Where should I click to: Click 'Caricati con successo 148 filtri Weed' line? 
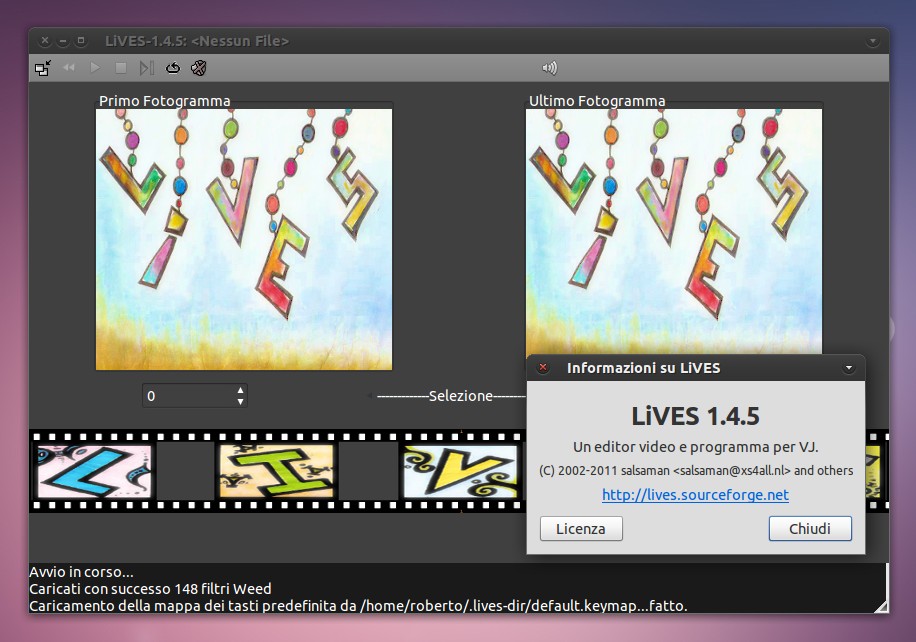point(150,589)
